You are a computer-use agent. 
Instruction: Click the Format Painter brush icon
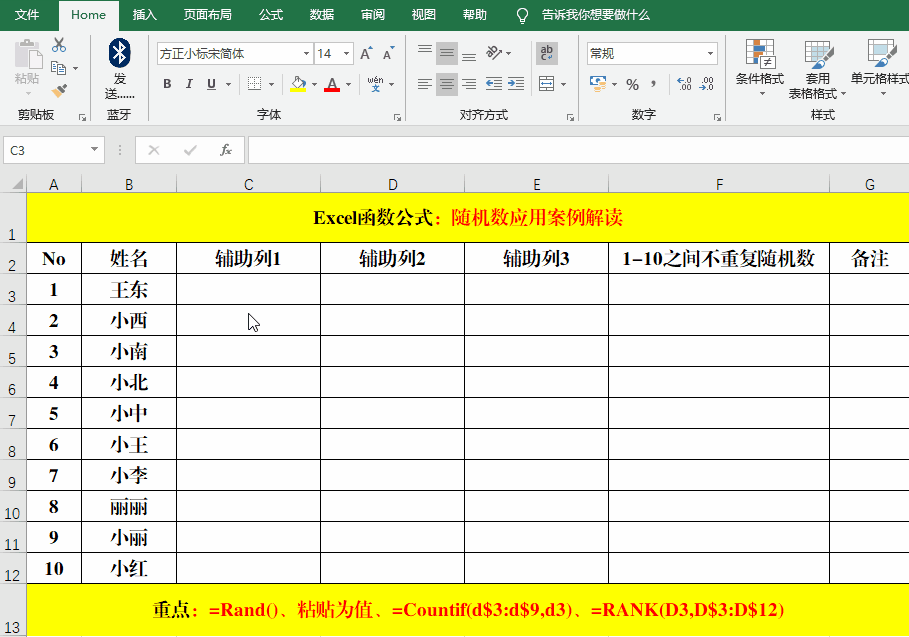(x=59, y=91)
